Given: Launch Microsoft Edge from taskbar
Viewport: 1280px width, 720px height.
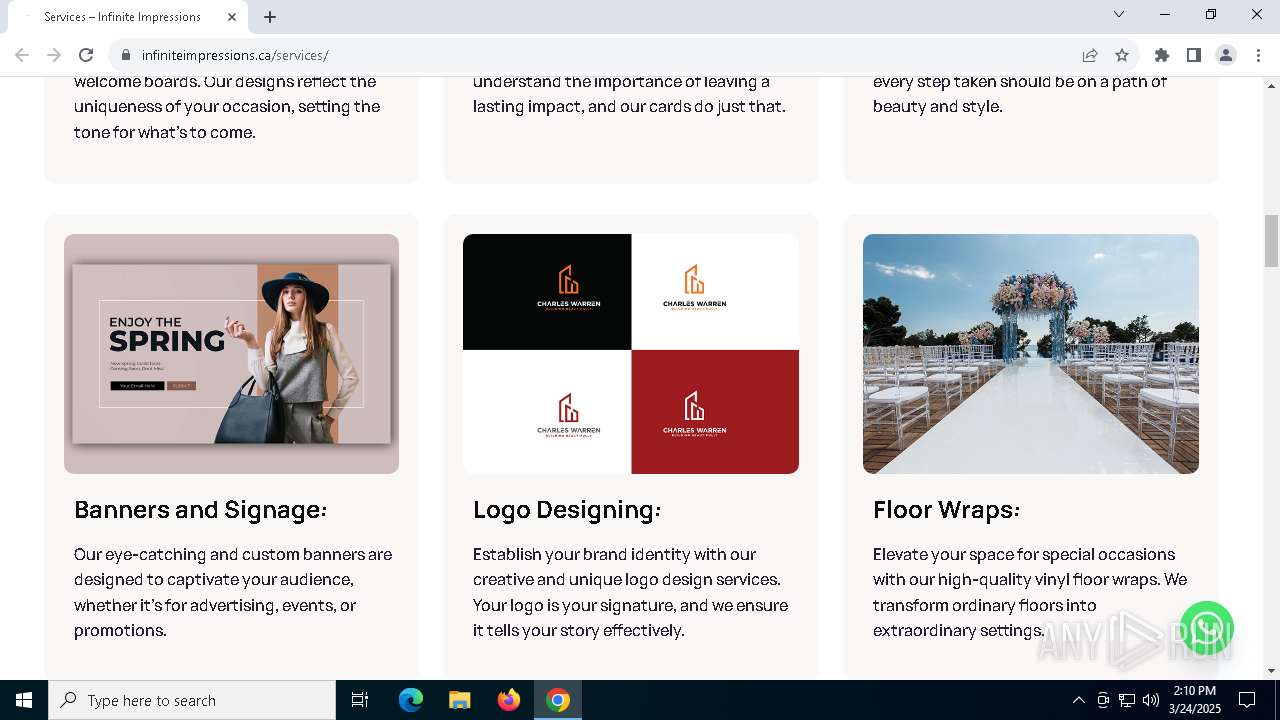Looking at the screenshot, I should (411, 700).
